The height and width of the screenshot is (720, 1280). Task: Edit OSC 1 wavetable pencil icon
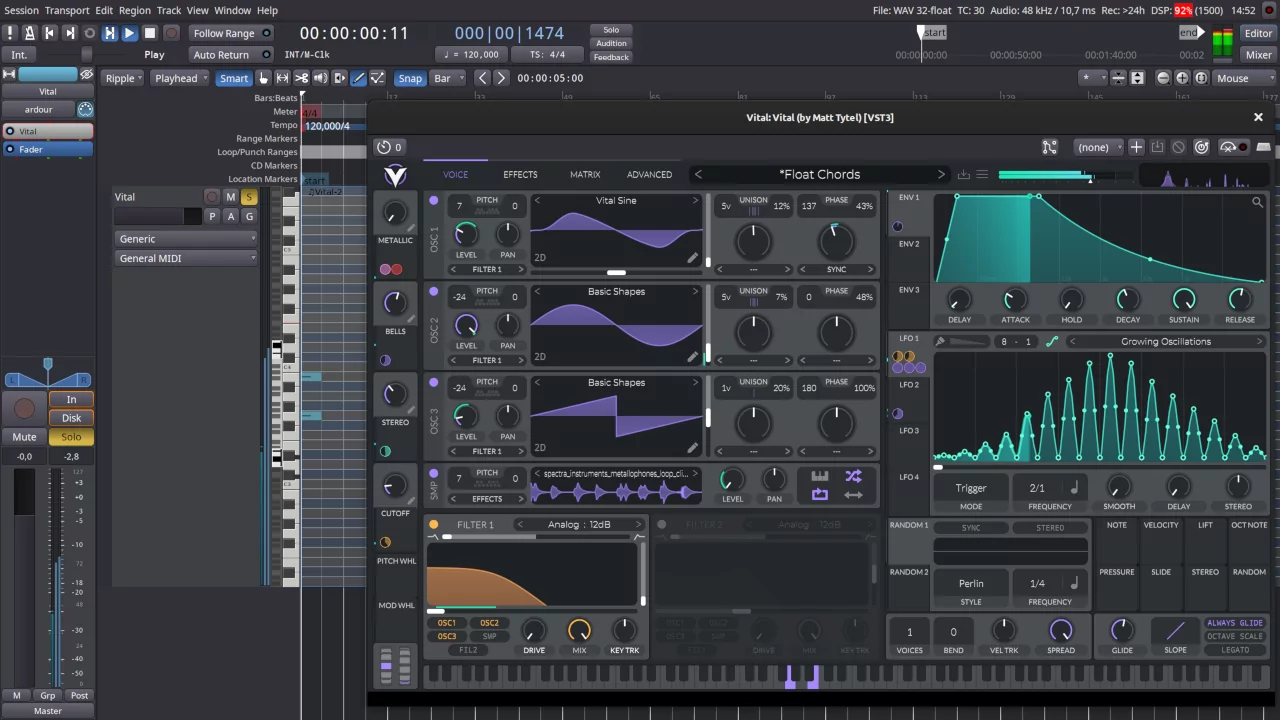click(691, 258)
